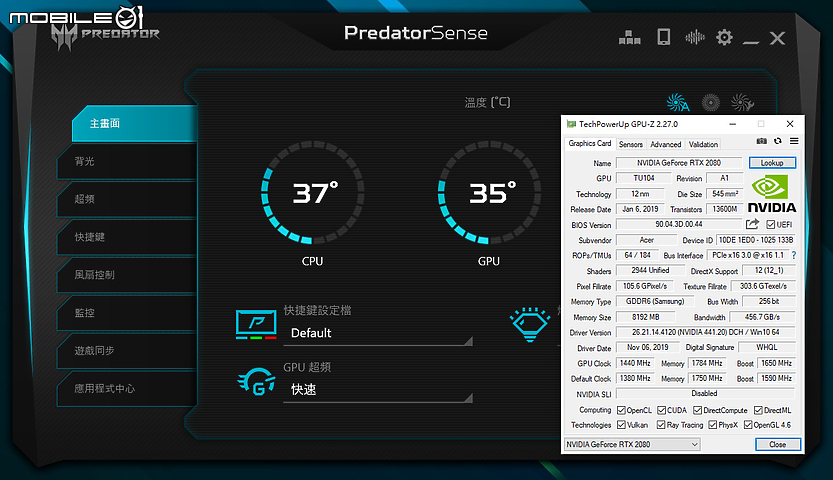Select the 主畫面 sidebar item
The height and width of the screenshot is (480, 833).
(x=134, y=124)
